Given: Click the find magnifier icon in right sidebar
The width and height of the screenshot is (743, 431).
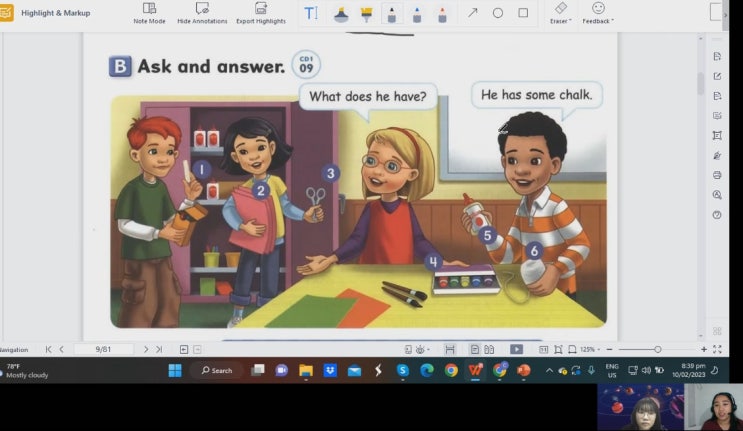Looking at the screenshot, I should coord(717,195).
